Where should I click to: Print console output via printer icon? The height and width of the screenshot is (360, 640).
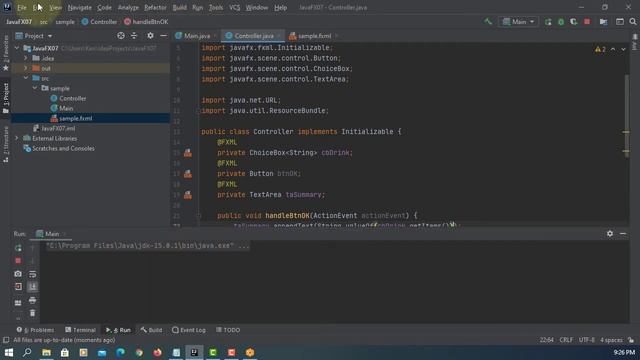click(33, 300)
